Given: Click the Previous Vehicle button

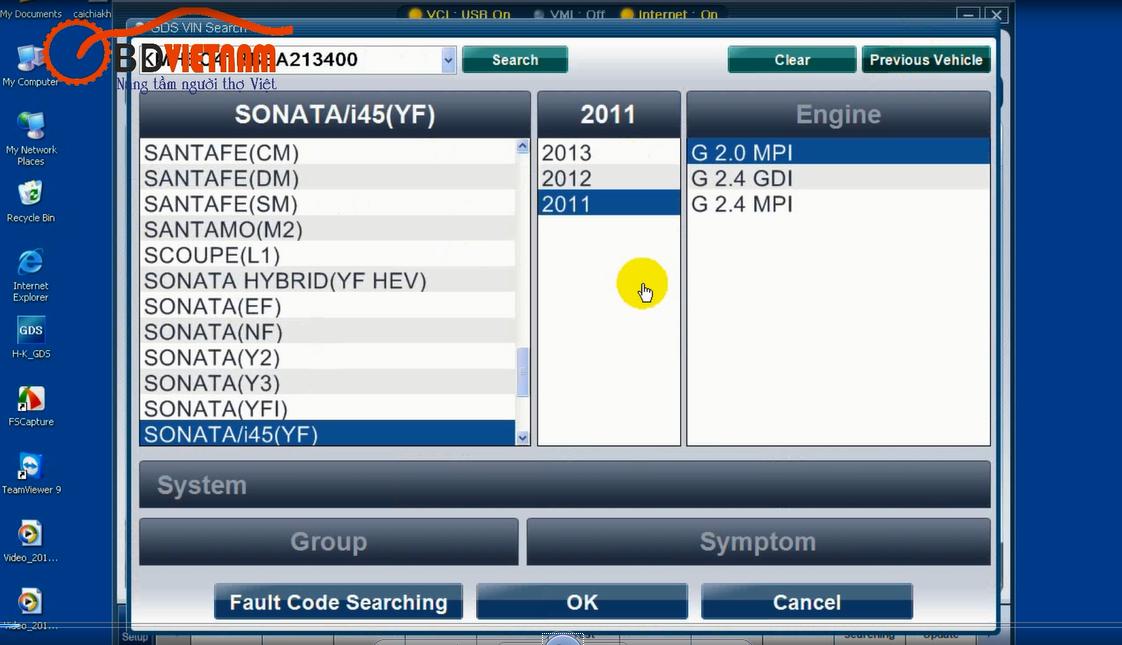Looking at the screenshot, I should click(926, 59).
